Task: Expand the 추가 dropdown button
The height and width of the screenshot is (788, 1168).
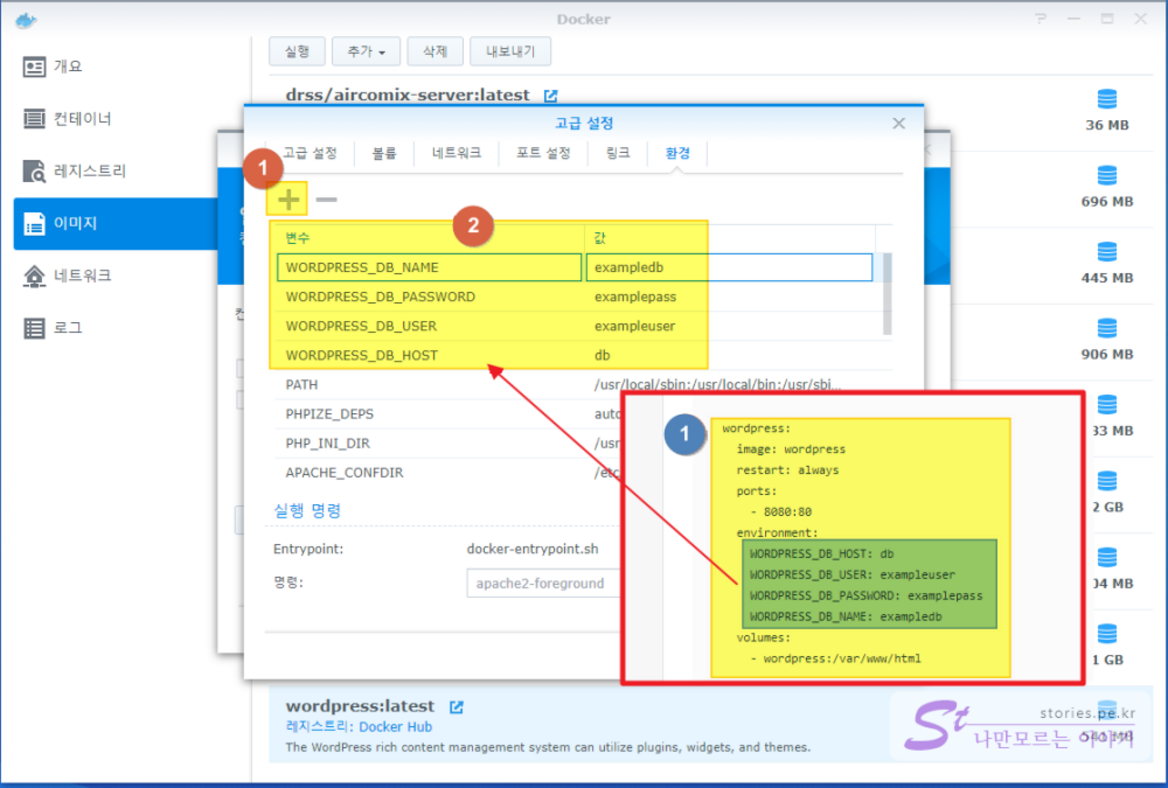Action: (365, 51)
